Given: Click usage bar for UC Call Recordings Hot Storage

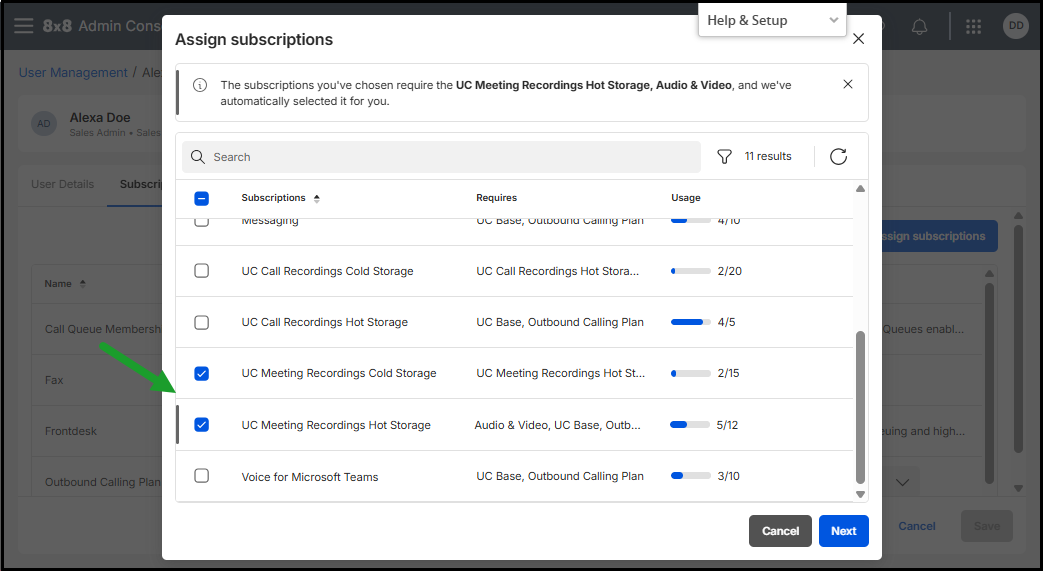Looking at the screenshot, I should coord(690,322).
